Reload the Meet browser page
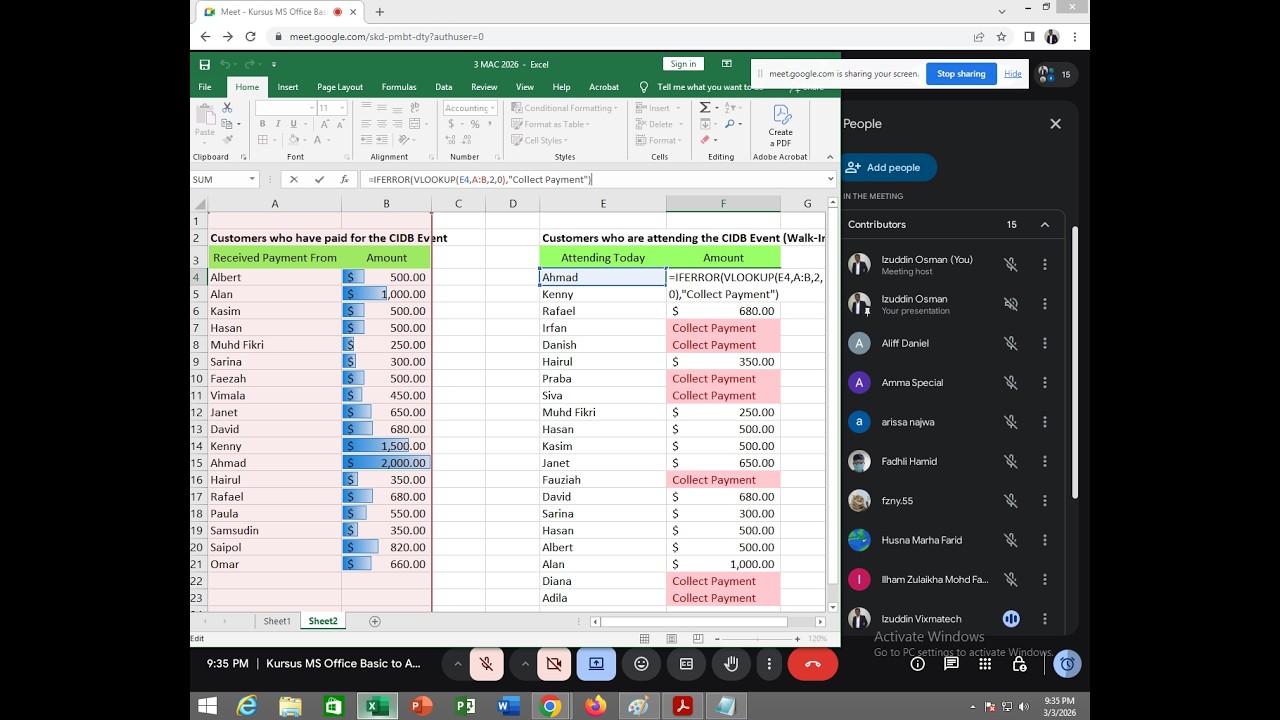Screen dimensions: 1280x720 pyautogui.click(x=251, y=37)
